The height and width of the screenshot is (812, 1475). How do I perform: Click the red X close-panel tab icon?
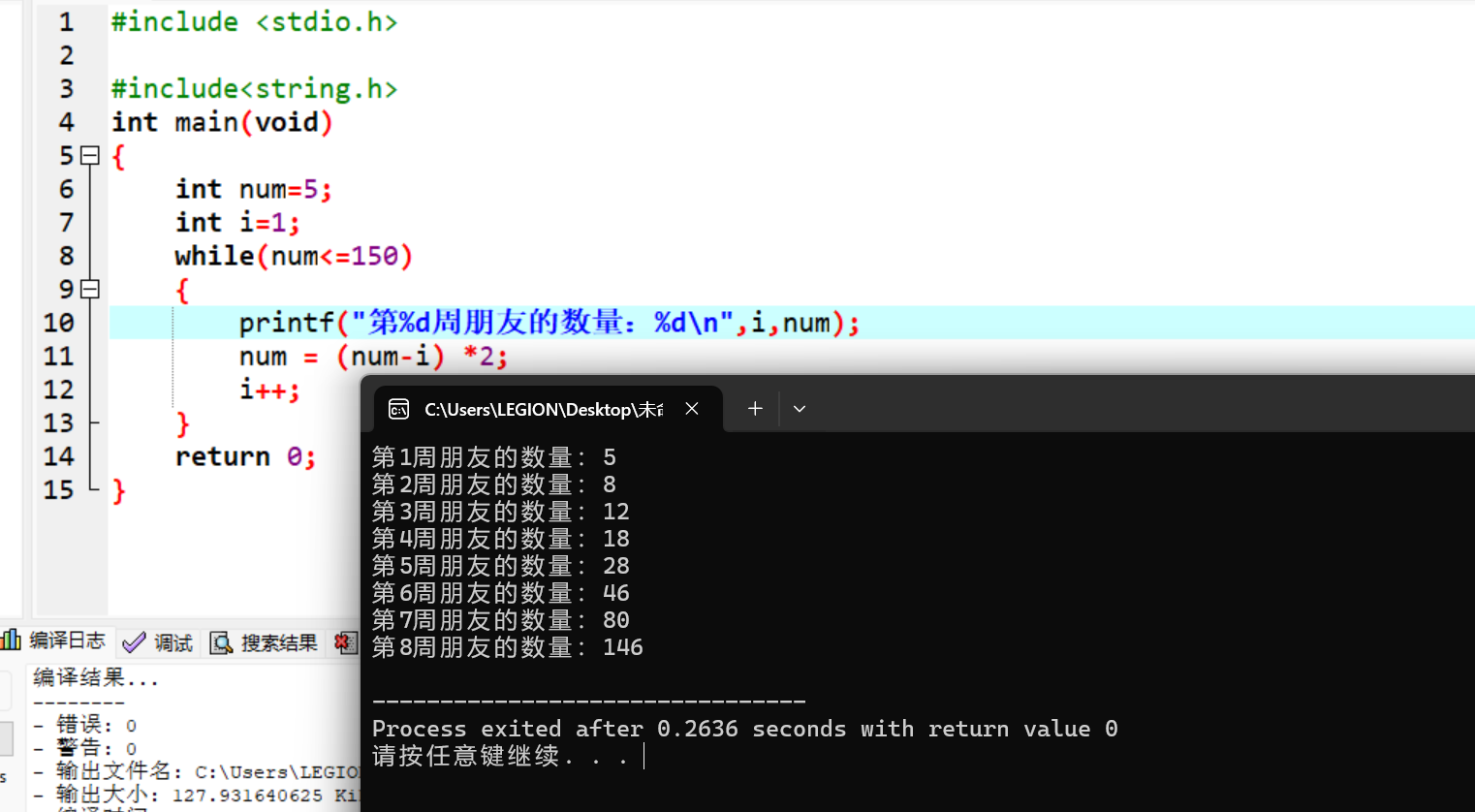click(x=344, y=642)
